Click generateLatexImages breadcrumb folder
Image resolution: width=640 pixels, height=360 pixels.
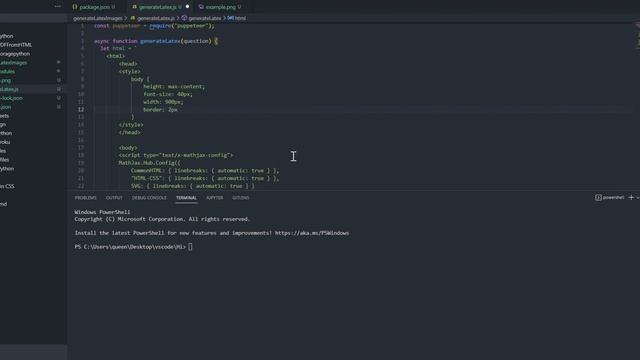coord(98,18)
